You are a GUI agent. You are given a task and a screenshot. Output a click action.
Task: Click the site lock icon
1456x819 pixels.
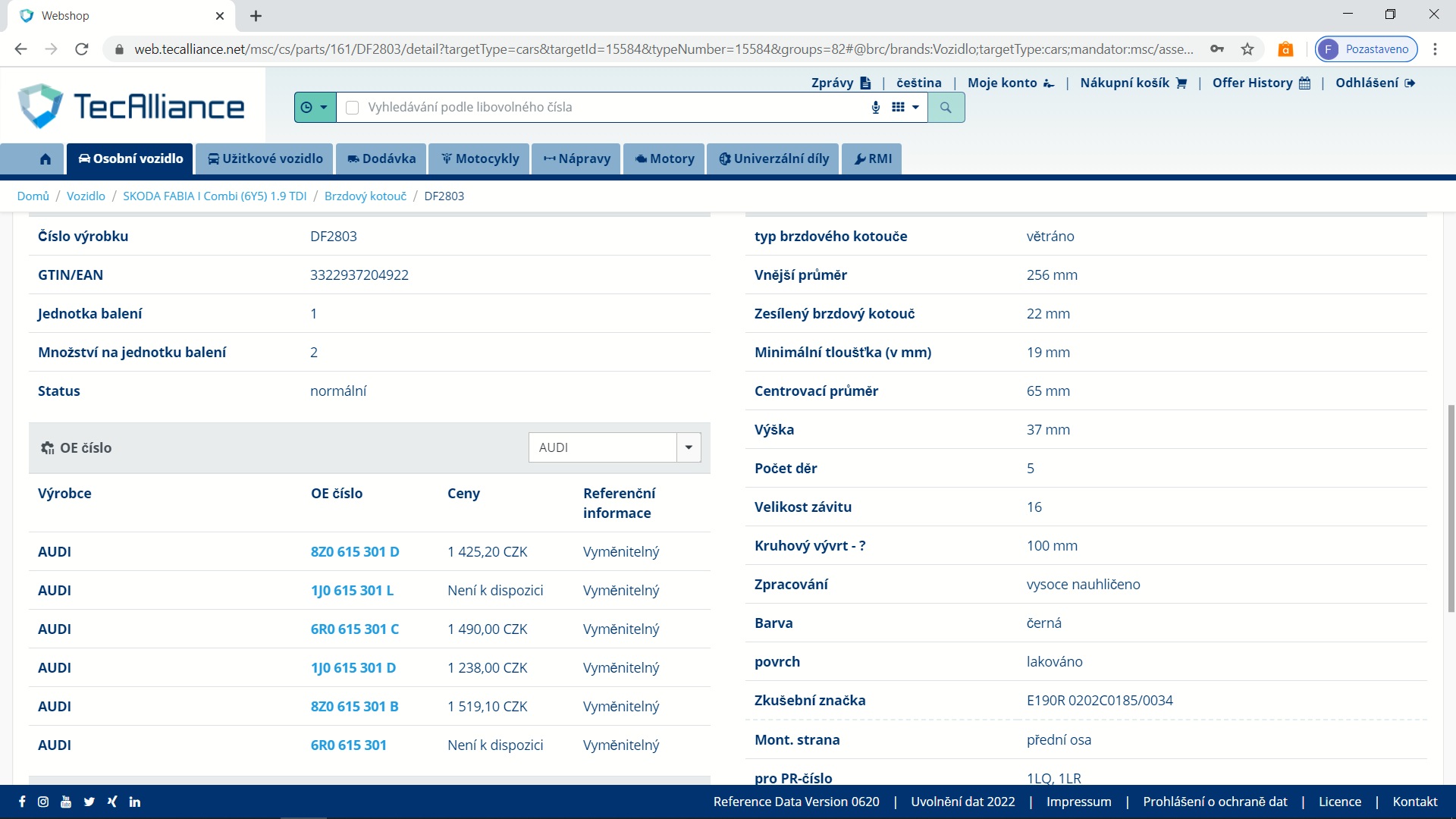(119, 49)
